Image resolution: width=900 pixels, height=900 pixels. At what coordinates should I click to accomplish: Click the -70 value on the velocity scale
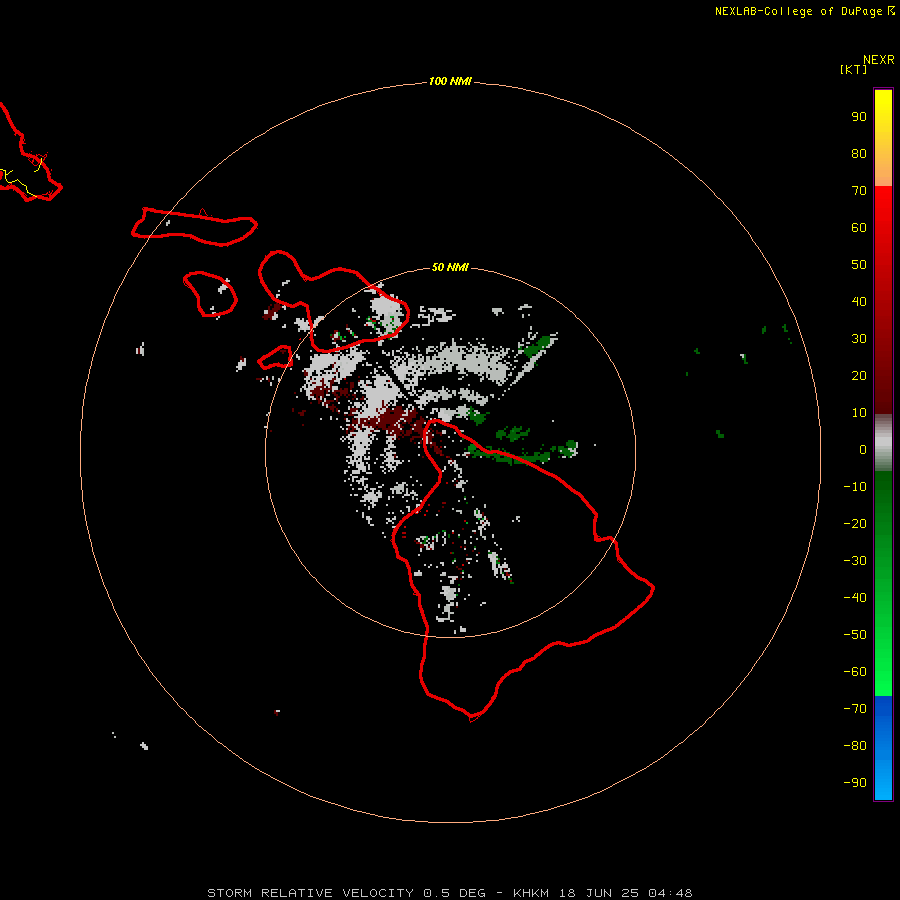[x=855, y=709]
